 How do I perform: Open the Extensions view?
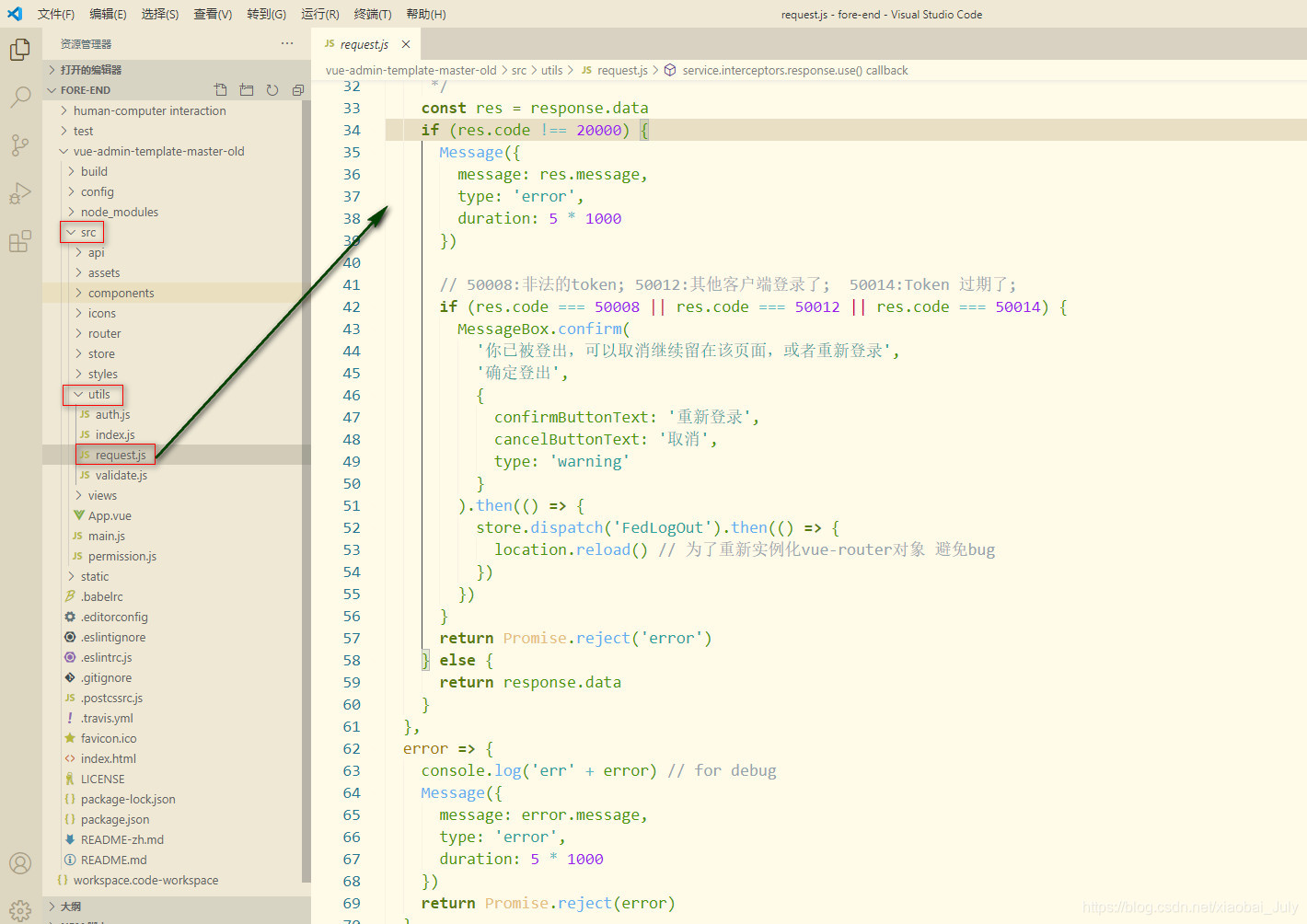[x=20, y=242]
